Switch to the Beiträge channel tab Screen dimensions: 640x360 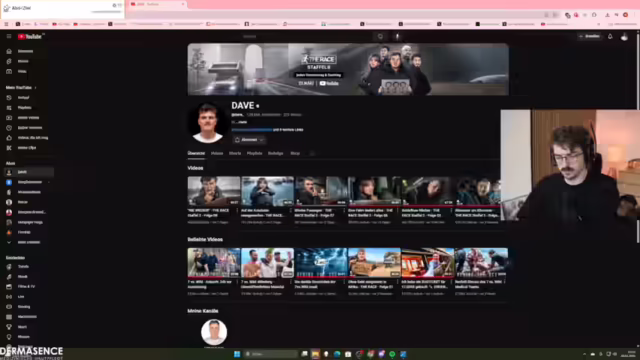pos(276,153)
